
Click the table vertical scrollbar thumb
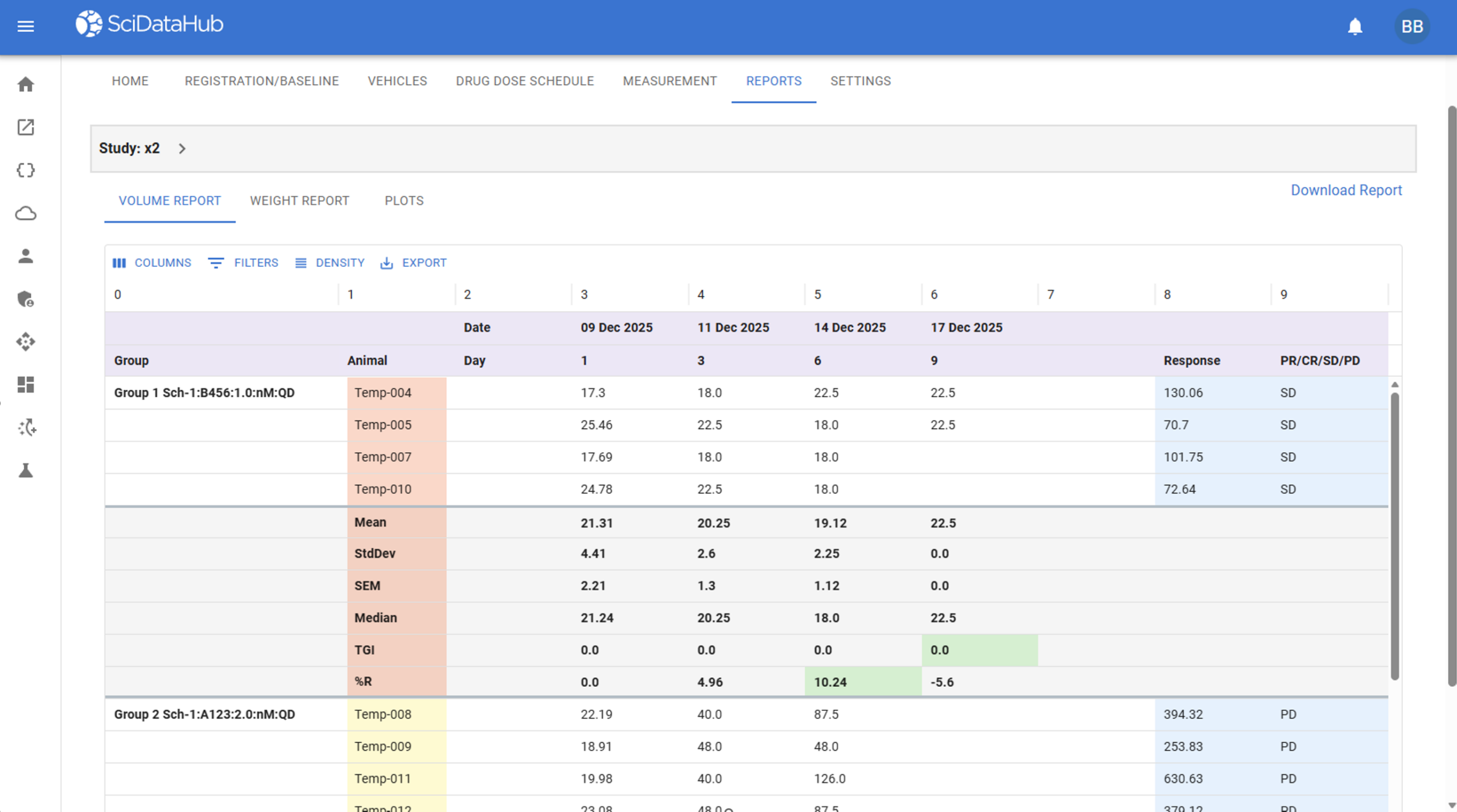1394,535
